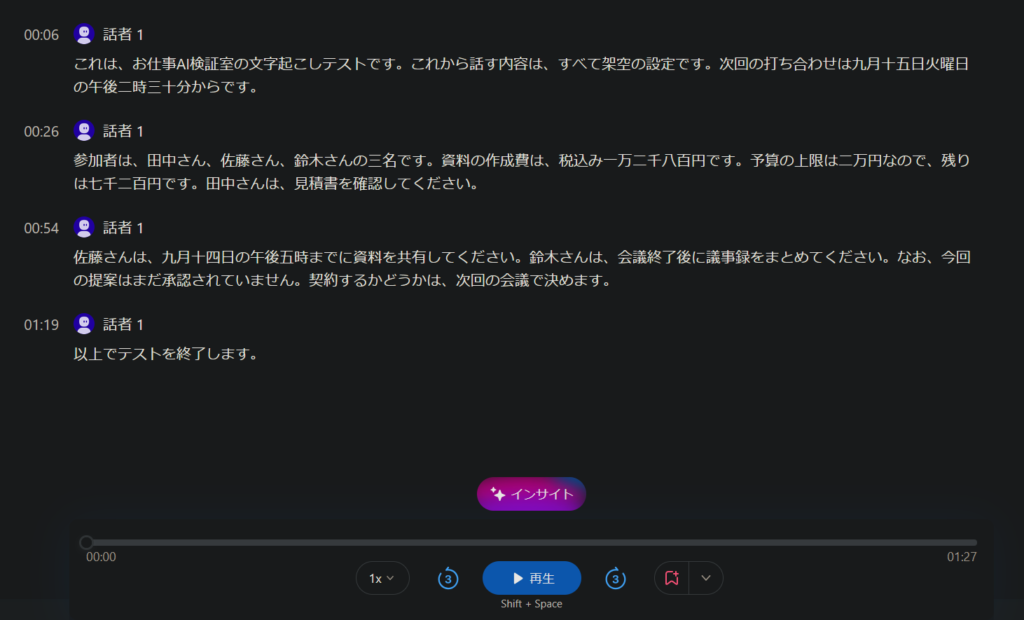Image resolution: width=1024 pixels, height=620 pixels.
Task: Open the 1x playback speed dropdown
Action: point(382,578)
